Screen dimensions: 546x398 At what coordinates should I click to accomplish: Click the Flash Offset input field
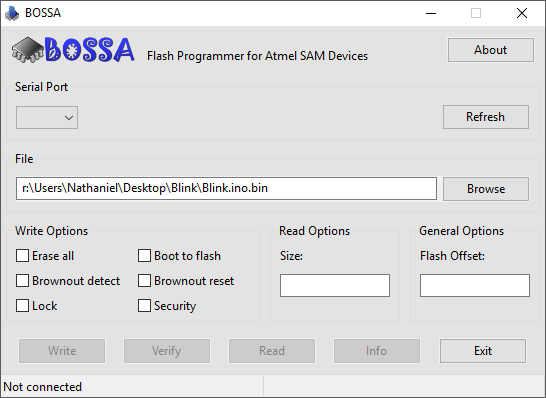coord(475,286)
